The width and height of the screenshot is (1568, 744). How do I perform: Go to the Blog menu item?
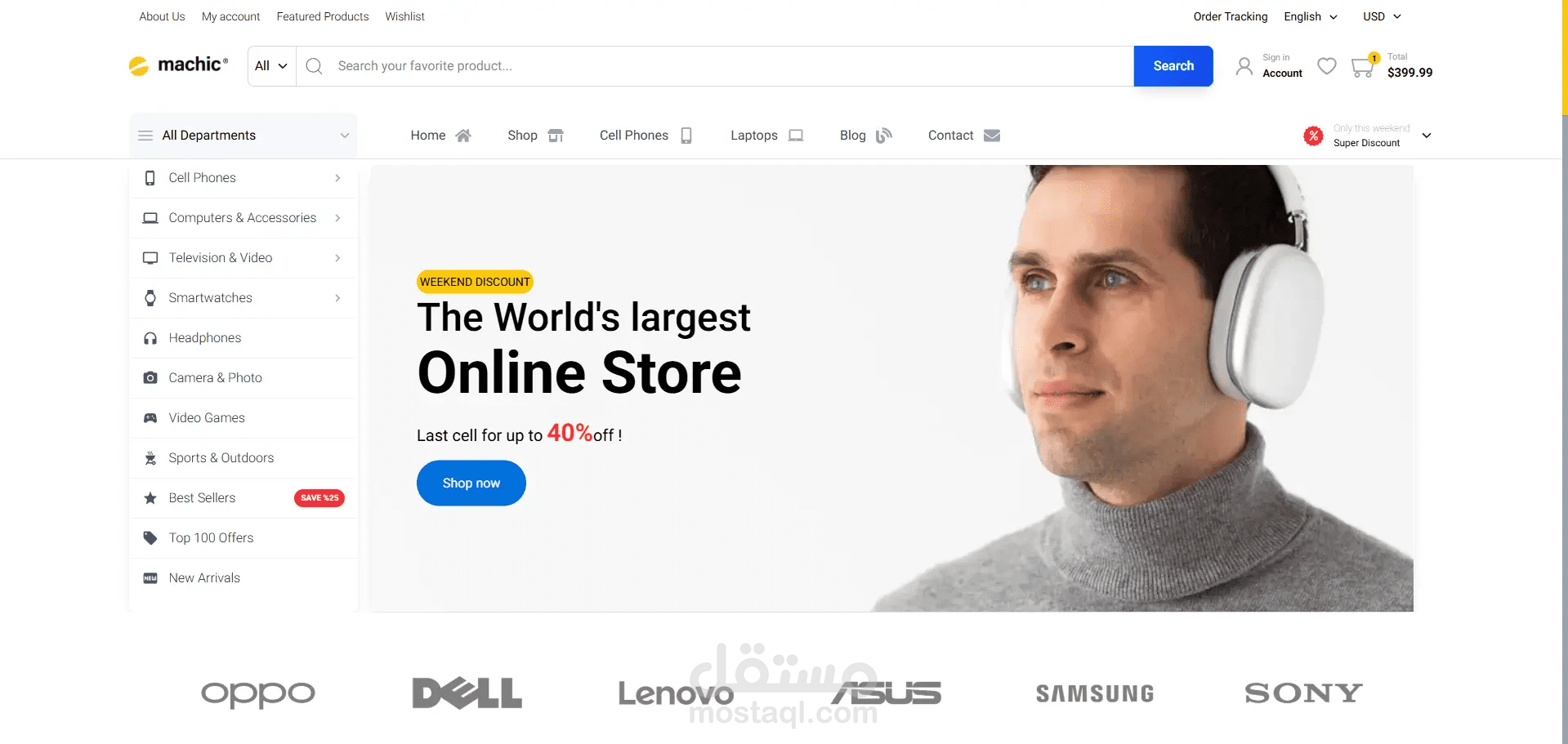click(x=866, y=136)
